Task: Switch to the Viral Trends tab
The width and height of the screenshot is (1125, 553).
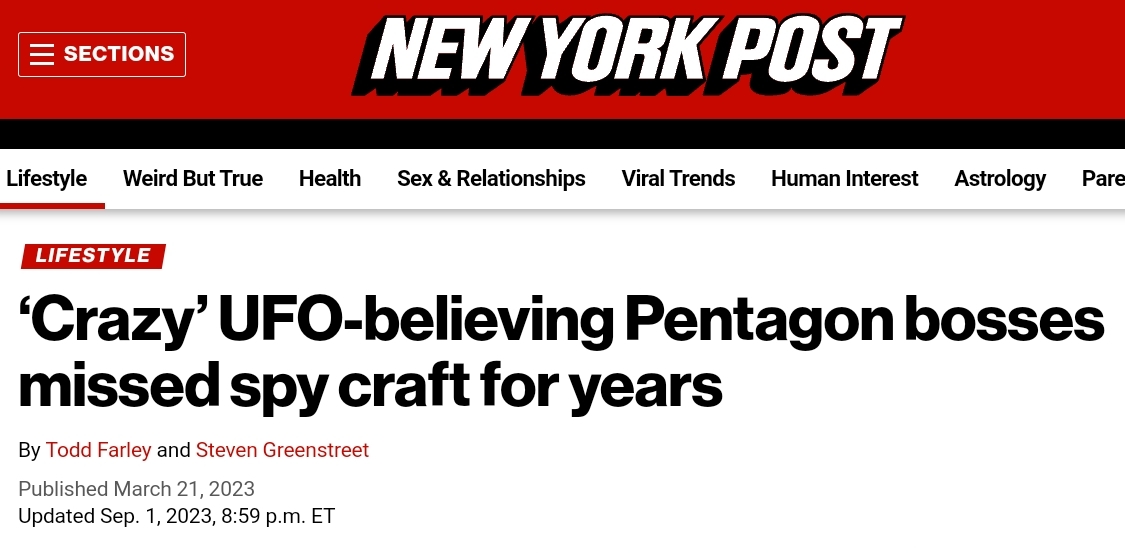Action: click(678, 179)
